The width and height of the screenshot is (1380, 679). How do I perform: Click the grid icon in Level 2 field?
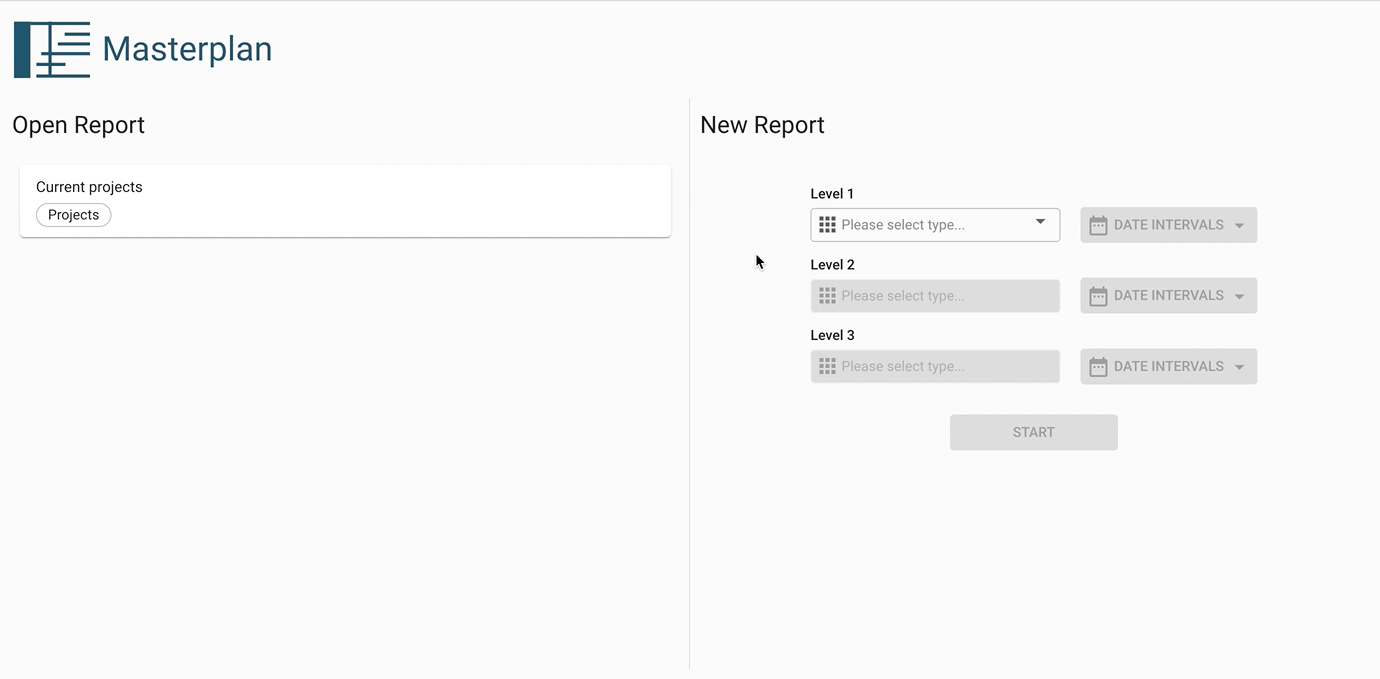(x=827, y=296)
